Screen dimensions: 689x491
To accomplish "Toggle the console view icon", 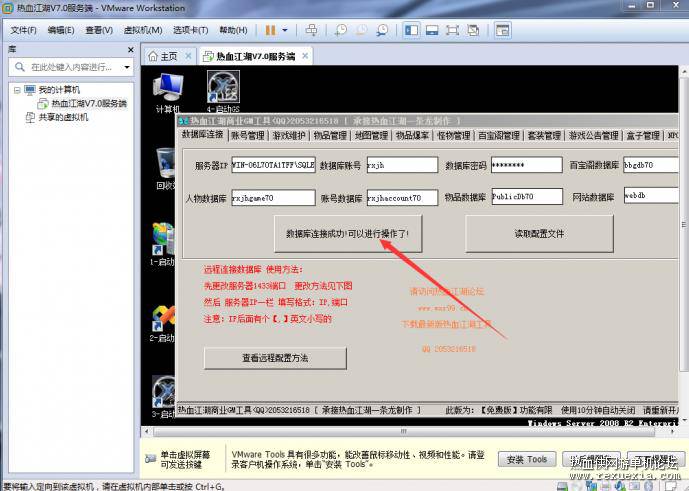I will point(502,30).
